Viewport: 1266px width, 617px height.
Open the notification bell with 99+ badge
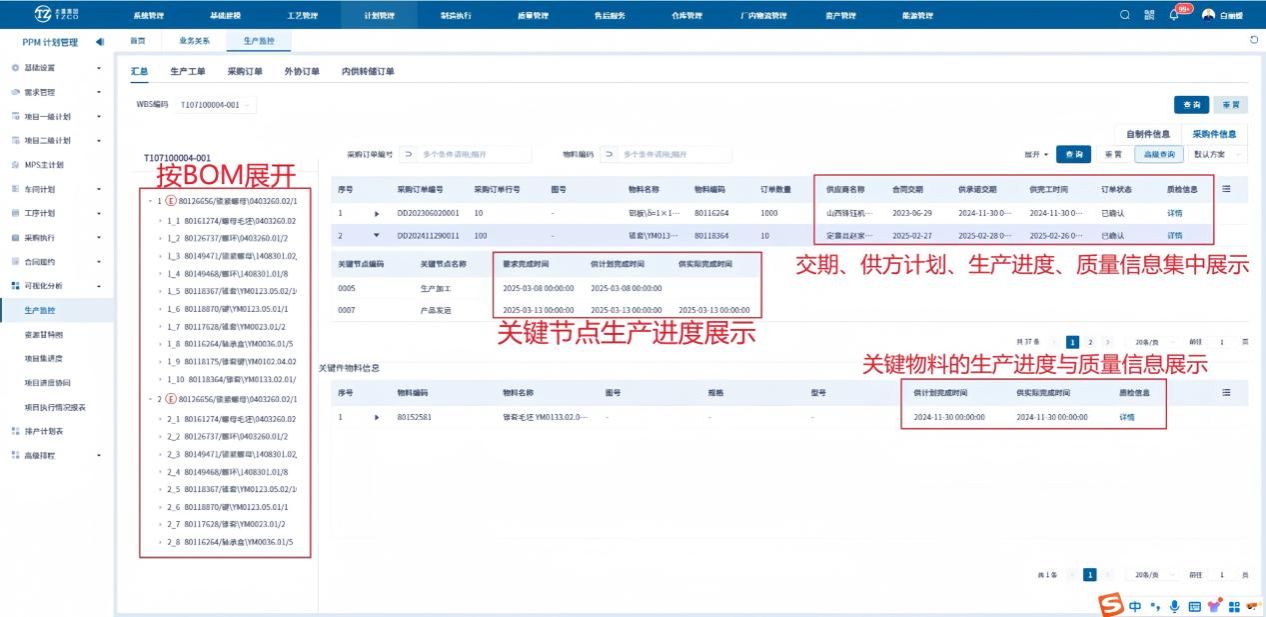click(x=1174, y=15)
